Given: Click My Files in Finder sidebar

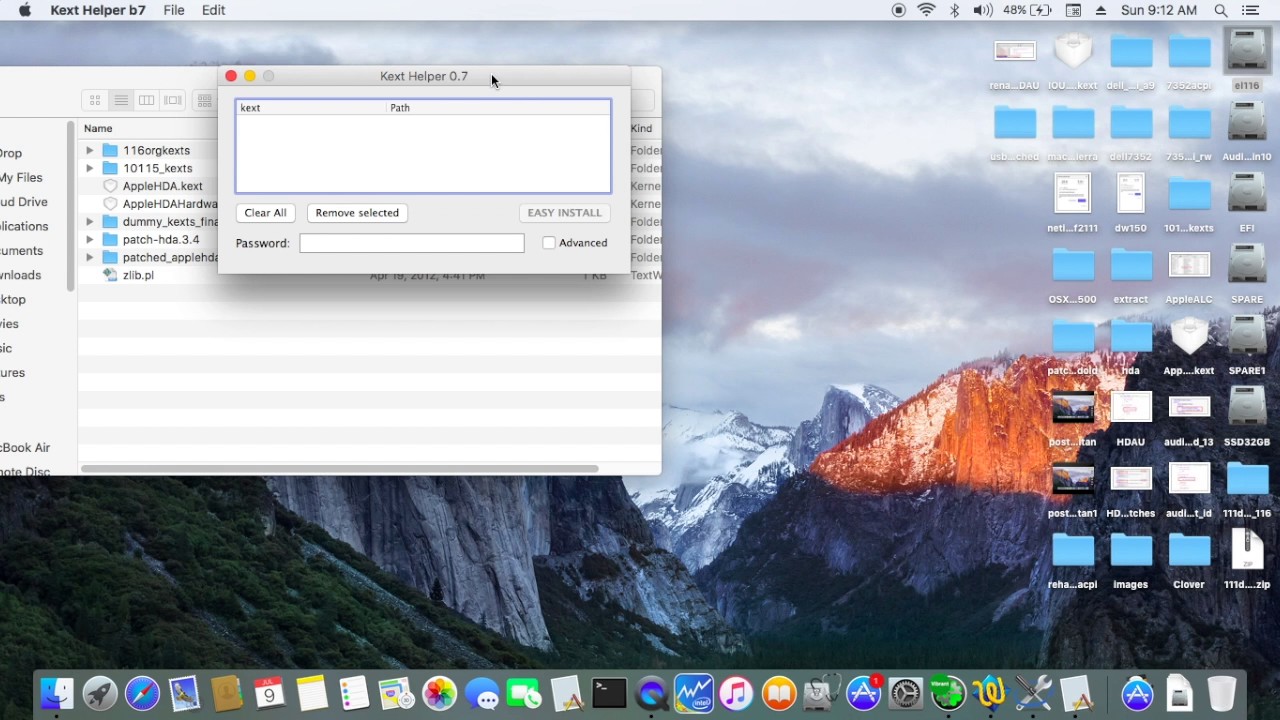Looking at the screenshot, I should (21, 178).
